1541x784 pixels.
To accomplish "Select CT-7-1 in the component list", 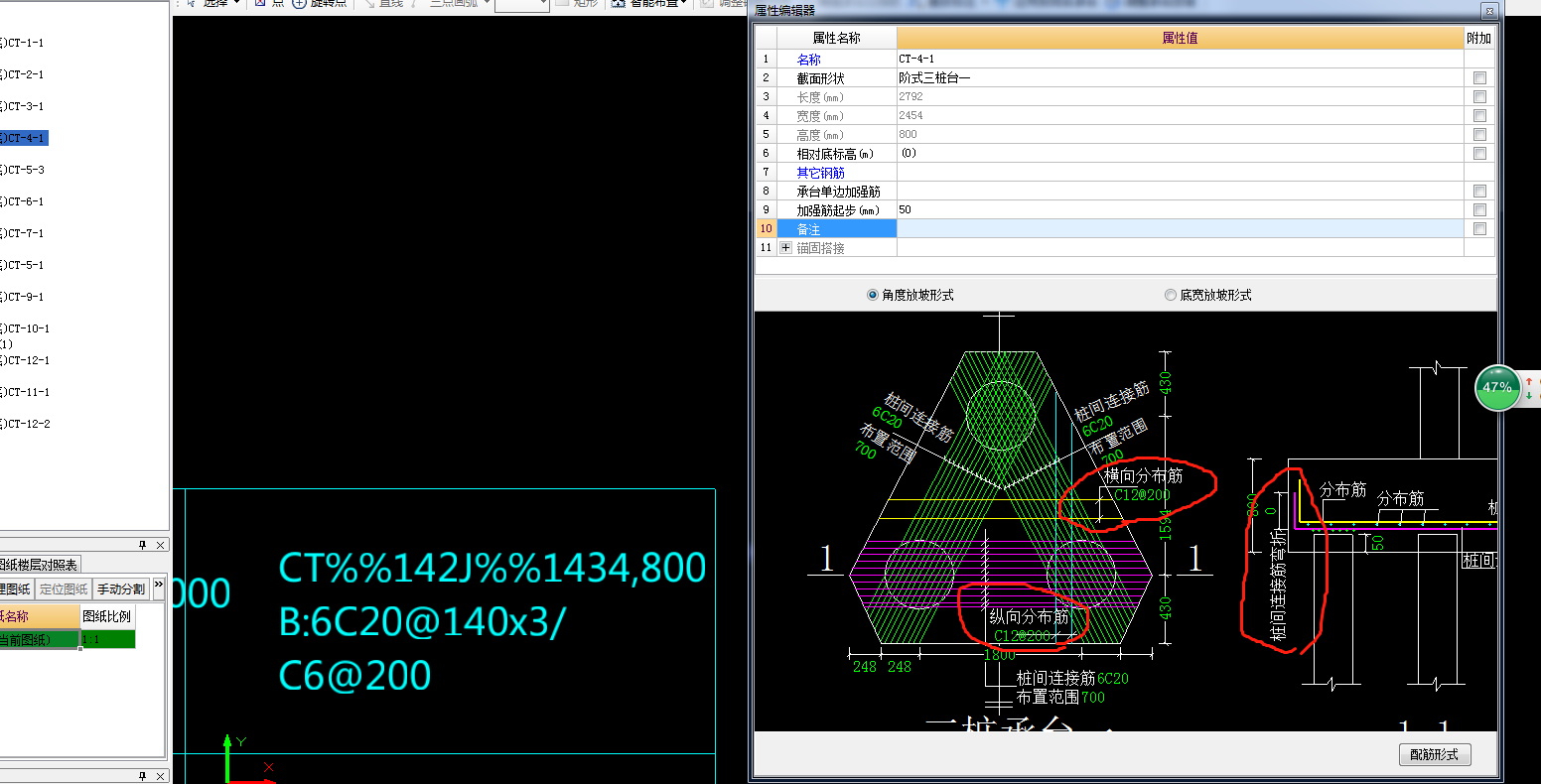I will [x=24, y=233].
